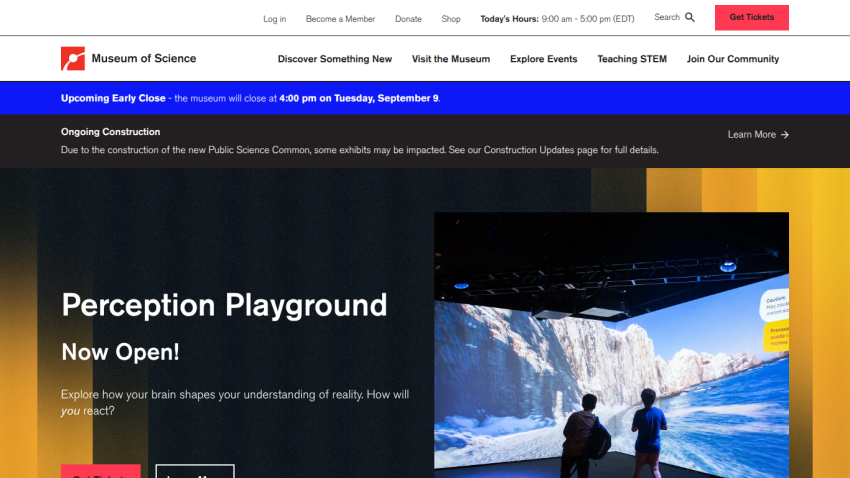Image resolution: width=850 pixels, height=478 pixels.
Task: Click the Learn More arrow icon
Action: [x=784, y=134]
